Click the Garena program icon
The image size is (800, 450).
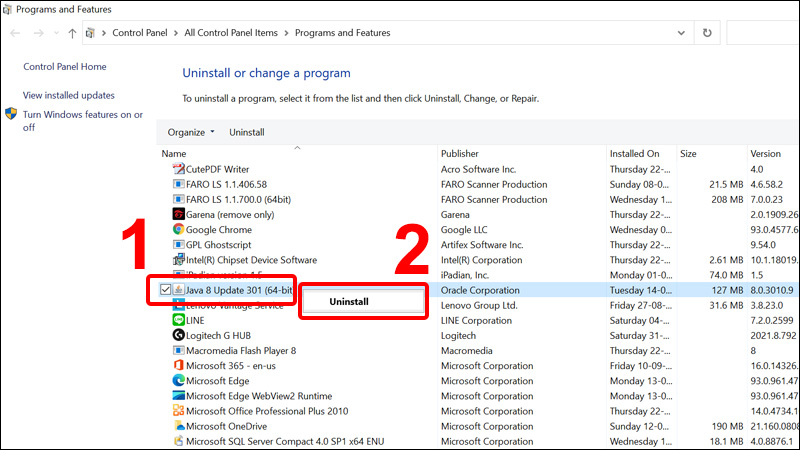click(x=178, y=214)
